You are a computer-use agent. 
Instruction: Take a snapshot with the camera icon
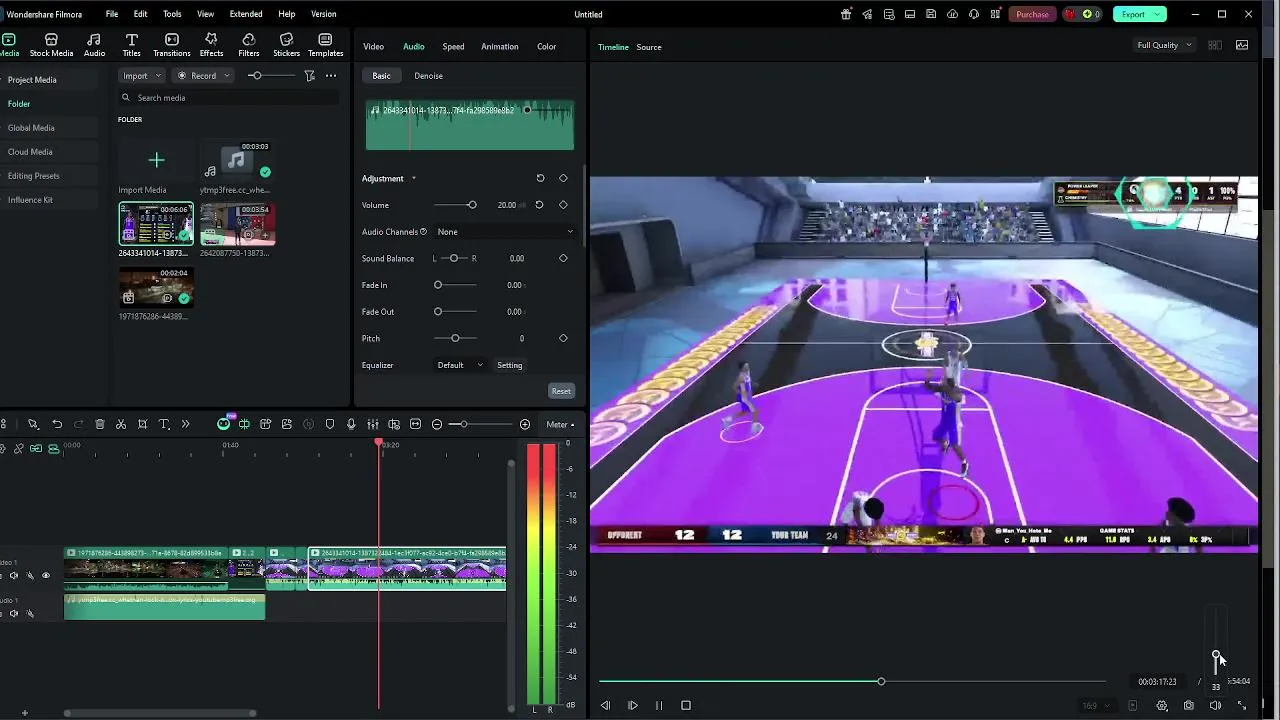tap(1189, 705)
